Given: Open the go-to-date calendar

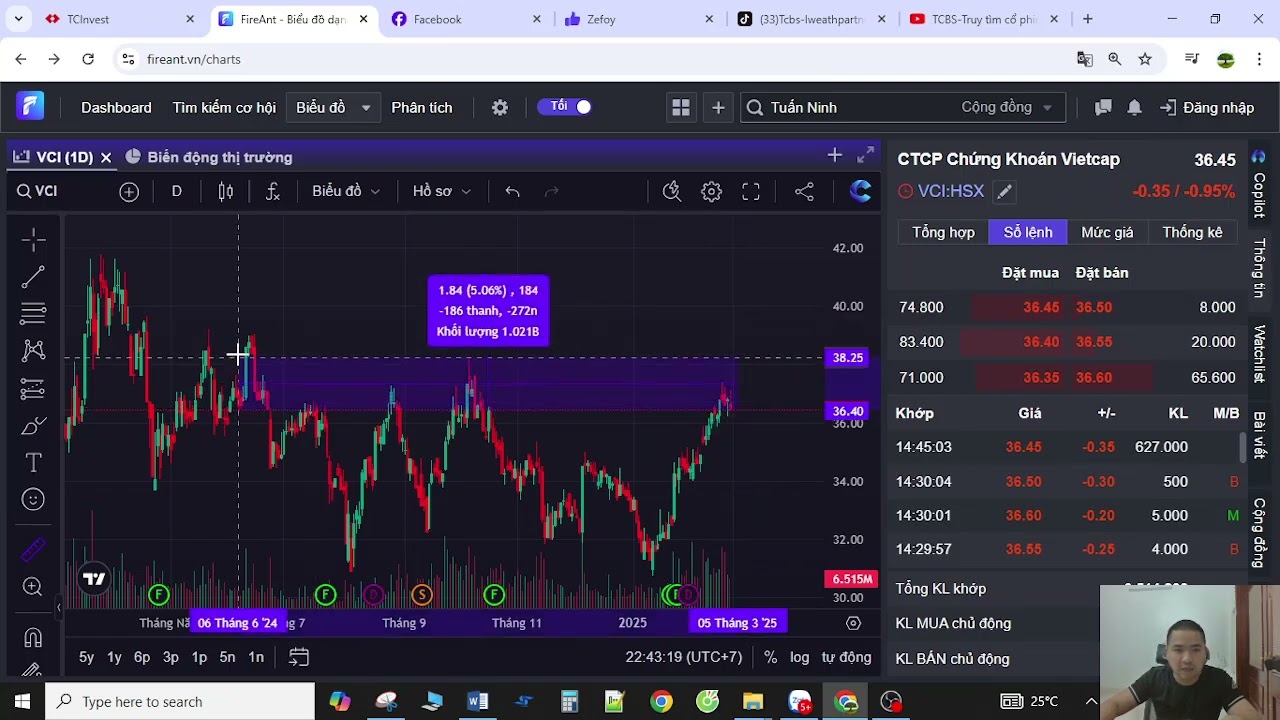Looking at the screenshot, I should pos(299,657).
